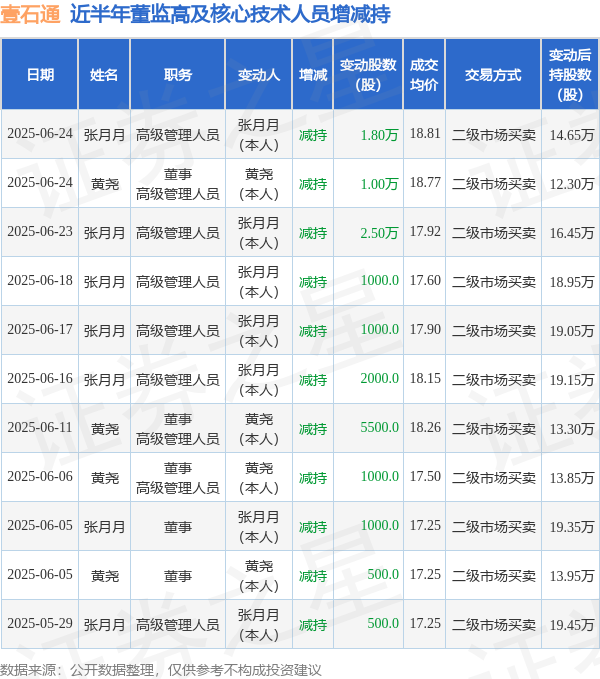Click the 交易方式 column header
This screenshot has height=679, width=600.
493,74
